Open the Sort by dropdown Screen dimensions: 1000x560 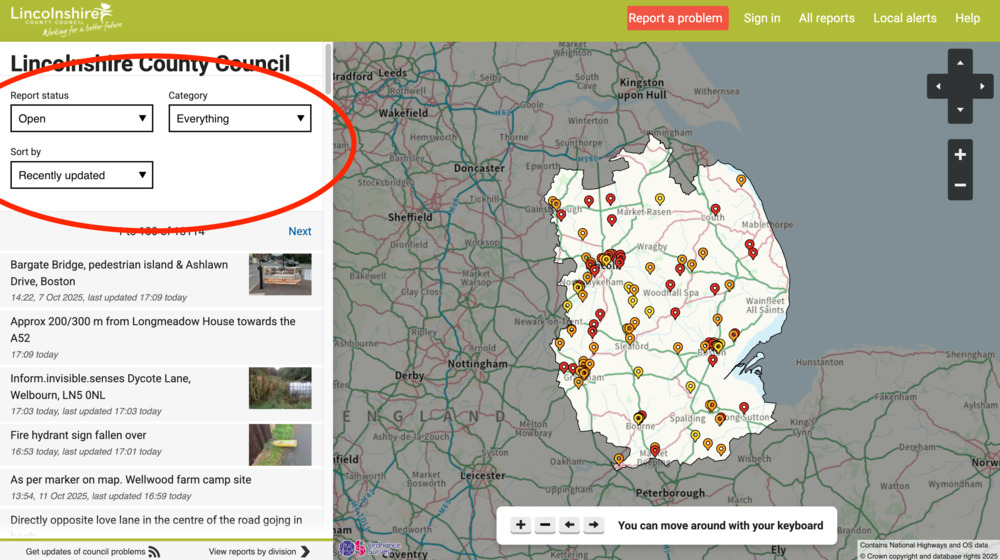(82, 175)
